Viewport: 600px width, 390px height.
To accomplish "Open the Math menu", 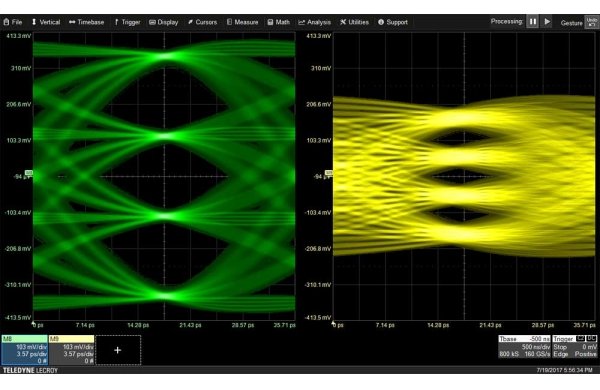I will point(278,22).
